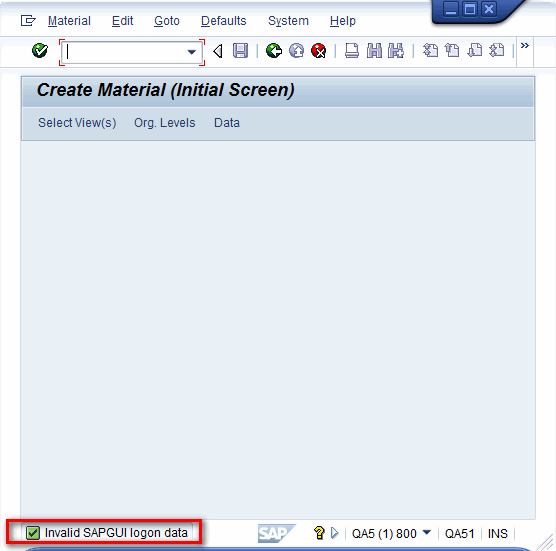
Task: Collapse command field using left triangle
Action: point(218,51)
